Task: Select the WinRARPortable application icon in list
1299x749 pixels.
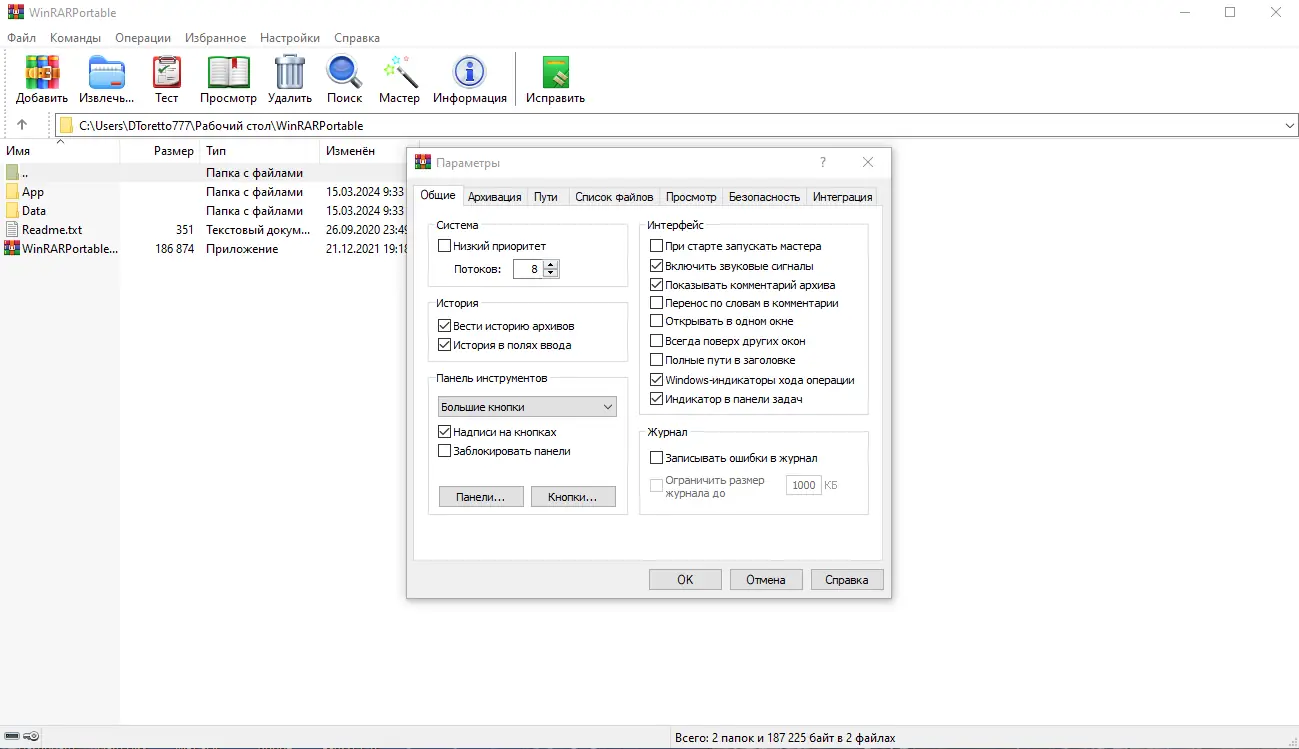Action: (12, 249)
